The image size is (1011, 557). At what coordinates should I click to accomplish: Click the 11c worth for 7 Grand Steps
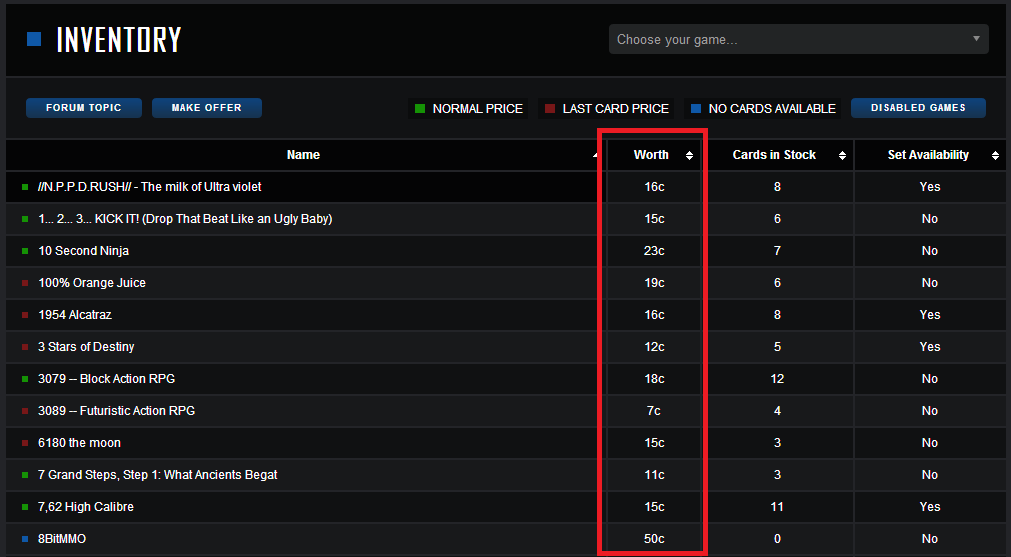[654, 475]
